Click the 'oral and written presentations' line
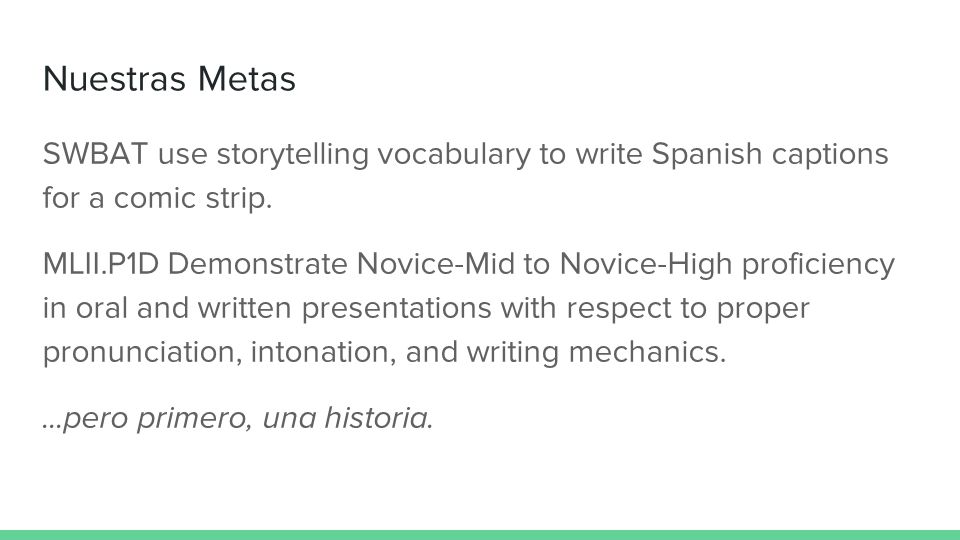 click(426, 309)
